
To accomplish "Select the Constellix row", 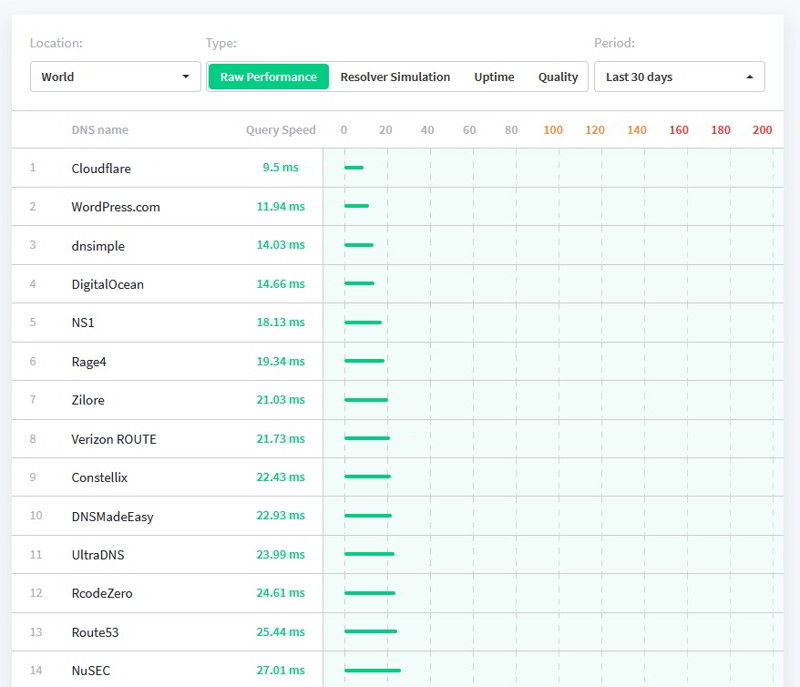I will click(x=100, y=477).
